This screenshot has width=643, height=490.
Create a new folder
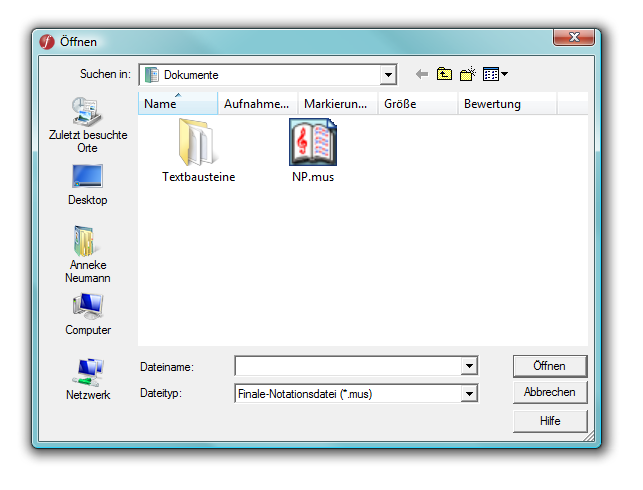pos(467,74)
